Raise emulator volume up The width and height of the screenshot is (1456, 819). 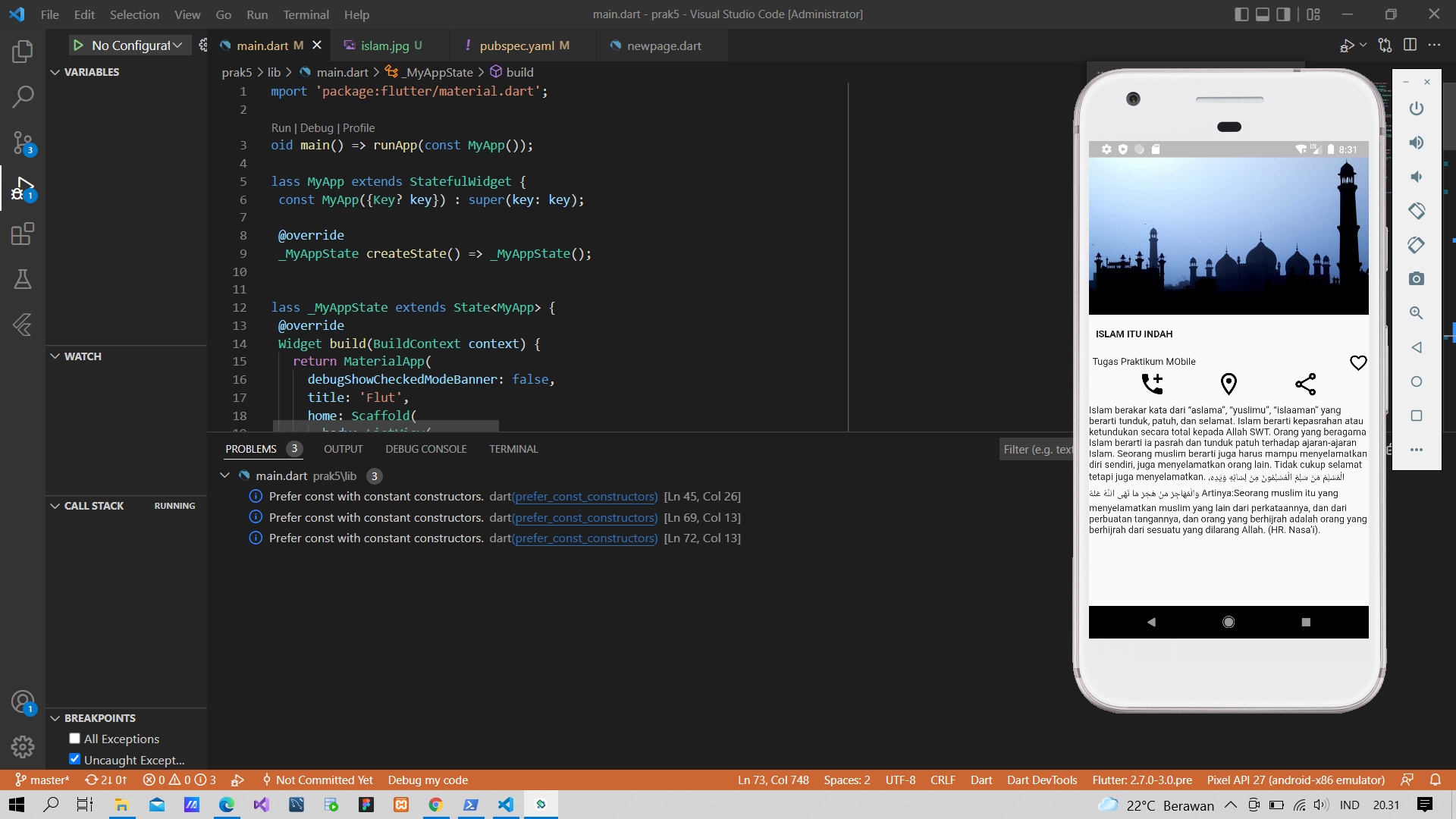[1416, 143]
